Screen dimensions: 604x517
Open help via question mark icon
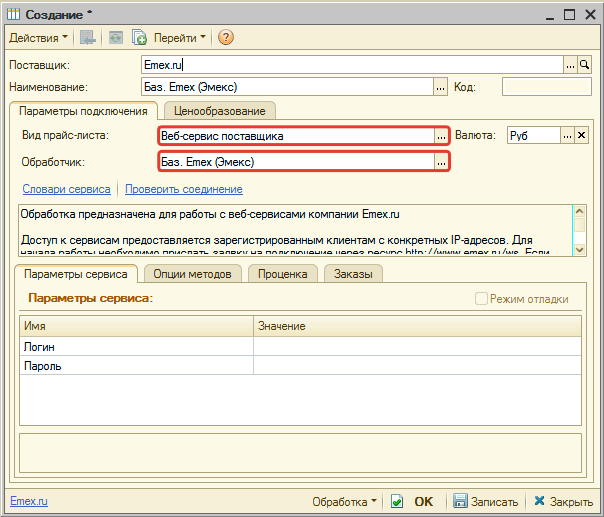pyautogui.click(x=226, y=37)
